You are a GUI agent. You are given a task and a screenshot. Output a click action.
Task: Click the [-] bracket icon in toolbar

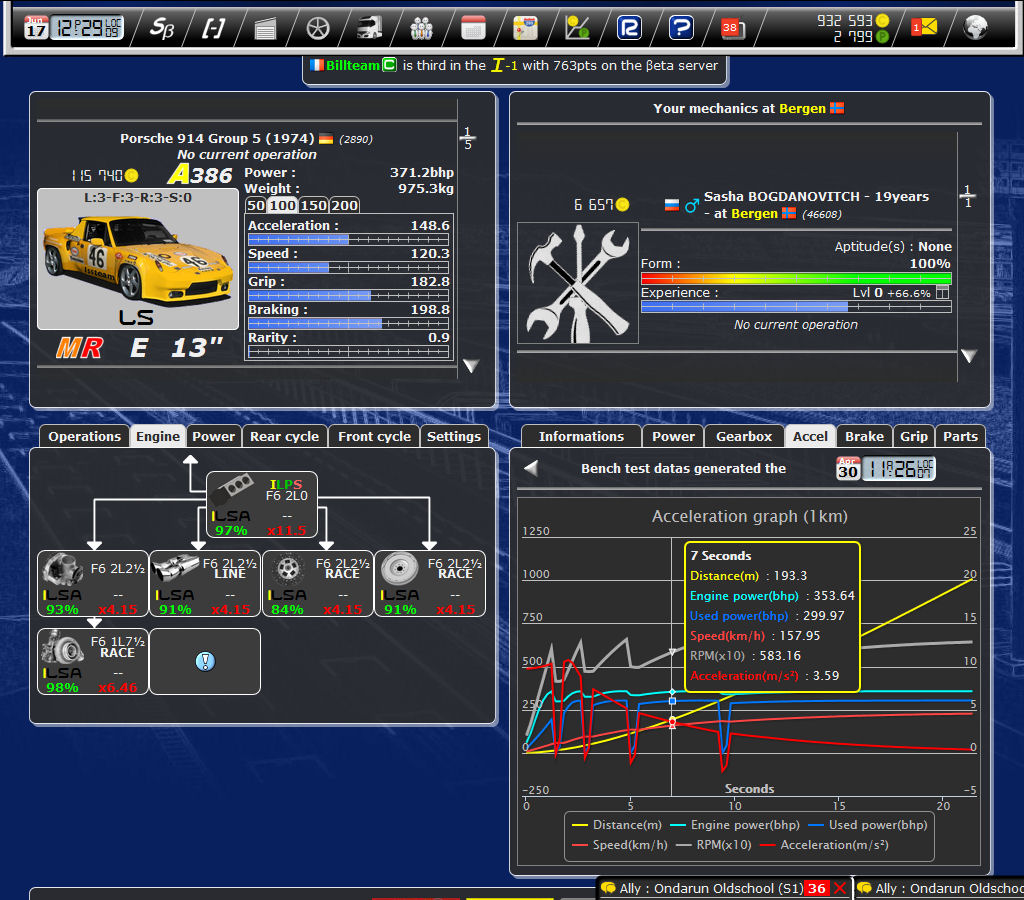pos(213,28)
